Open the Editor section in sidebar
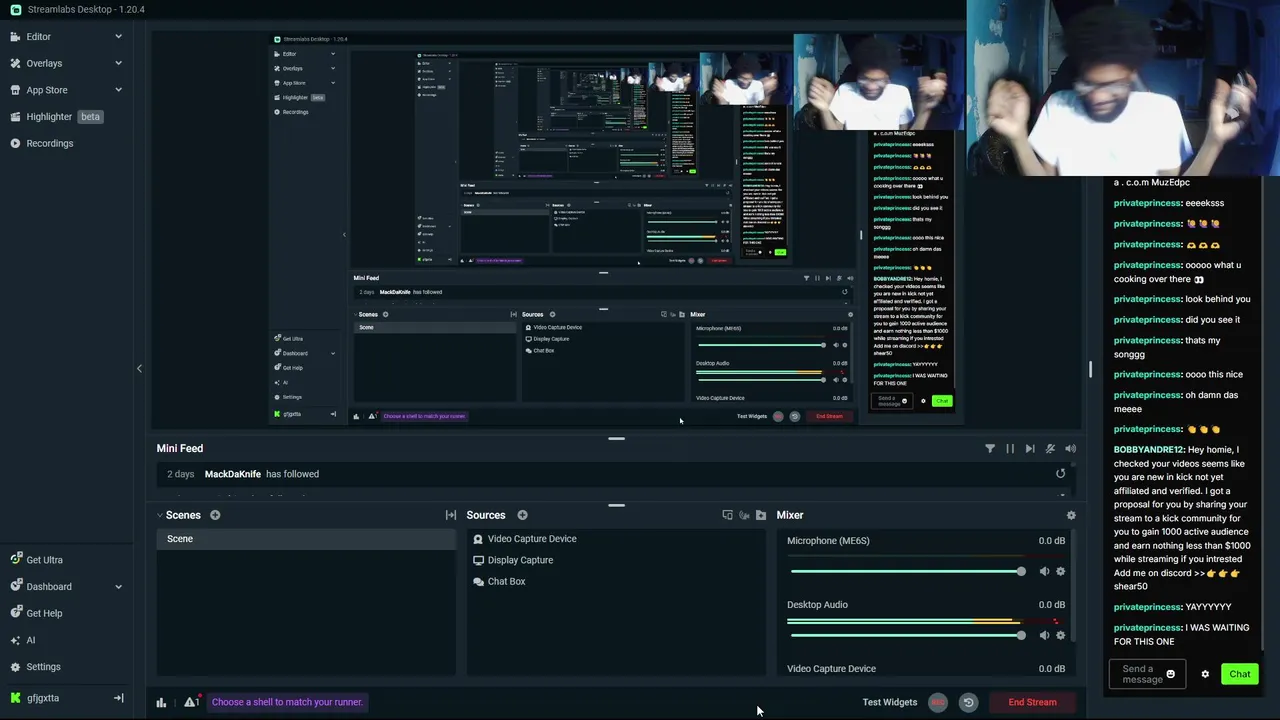Viewport: 1280px width, 720px height. click(x=38, y=37)
